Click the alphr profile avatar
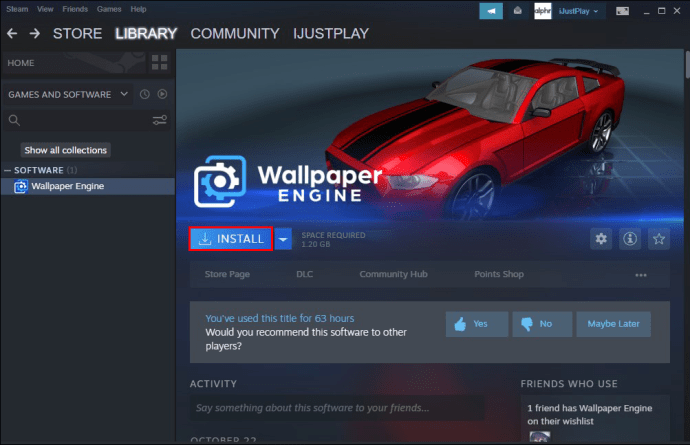Image resolution: width=690 pixels, height=445 pixels. pyautogui.click(x=542, y=11)
